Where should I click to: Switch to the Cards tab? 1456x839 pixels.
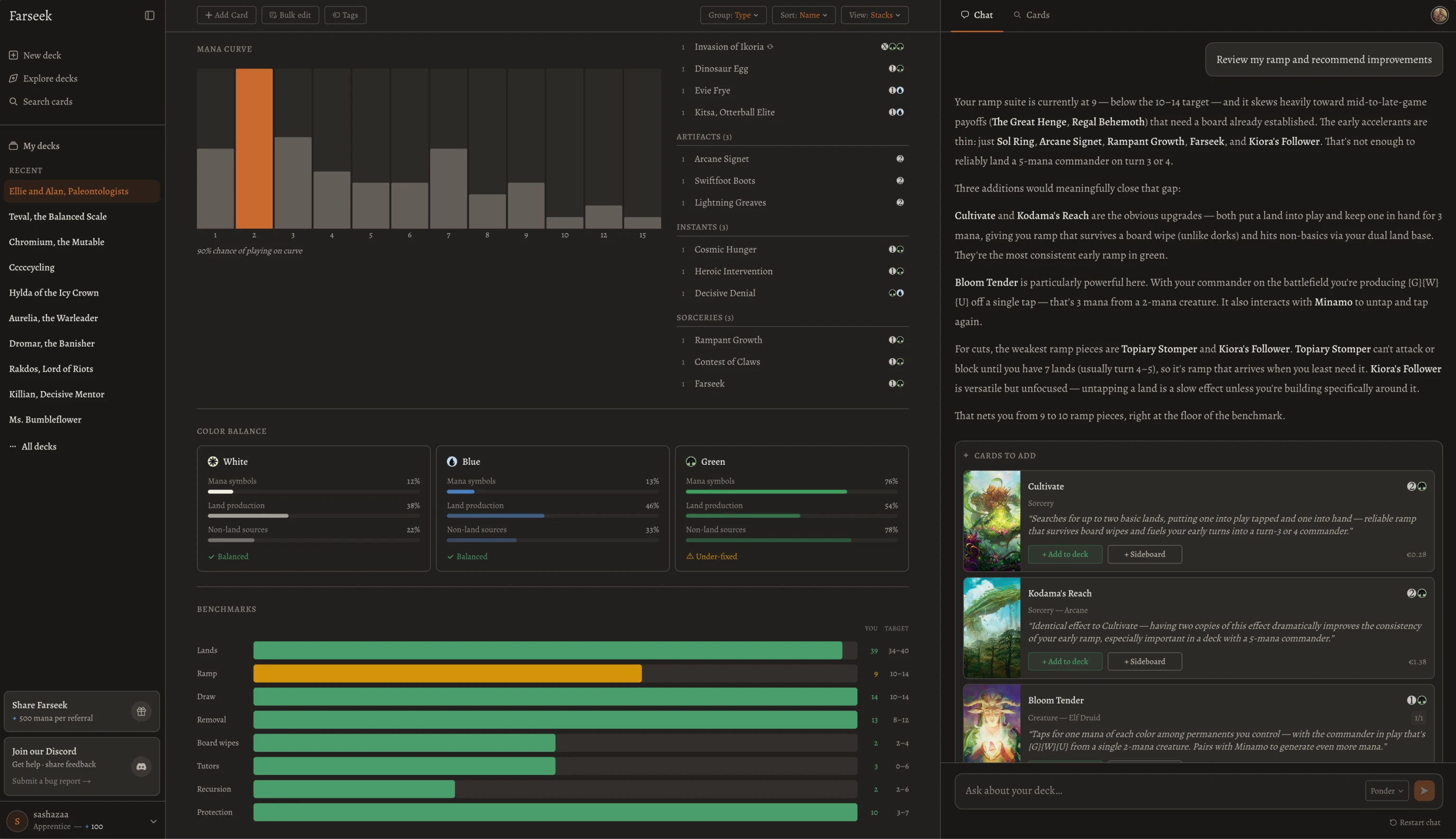(1031, 14)
